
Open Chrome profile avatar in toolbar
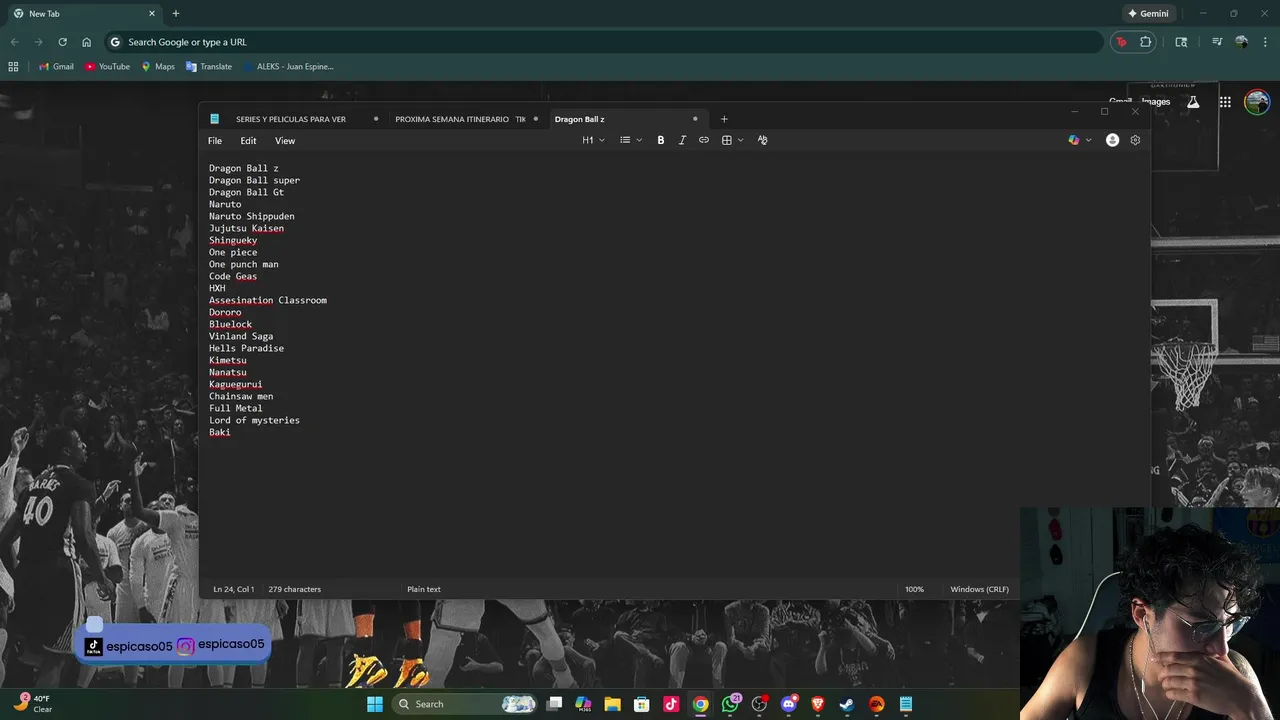[1241, 42]
